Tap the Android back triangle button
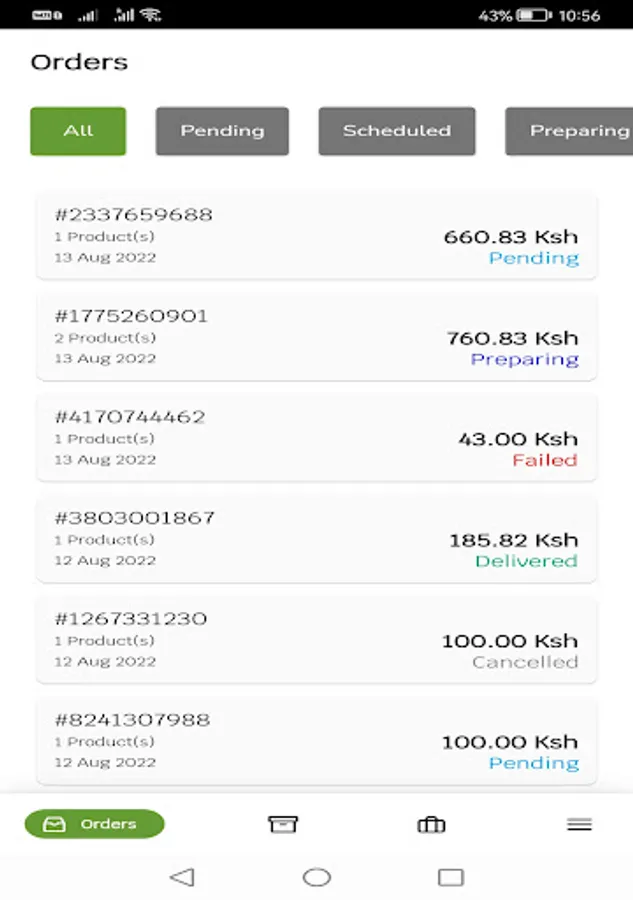633x900 pixels. pos(182,876)
